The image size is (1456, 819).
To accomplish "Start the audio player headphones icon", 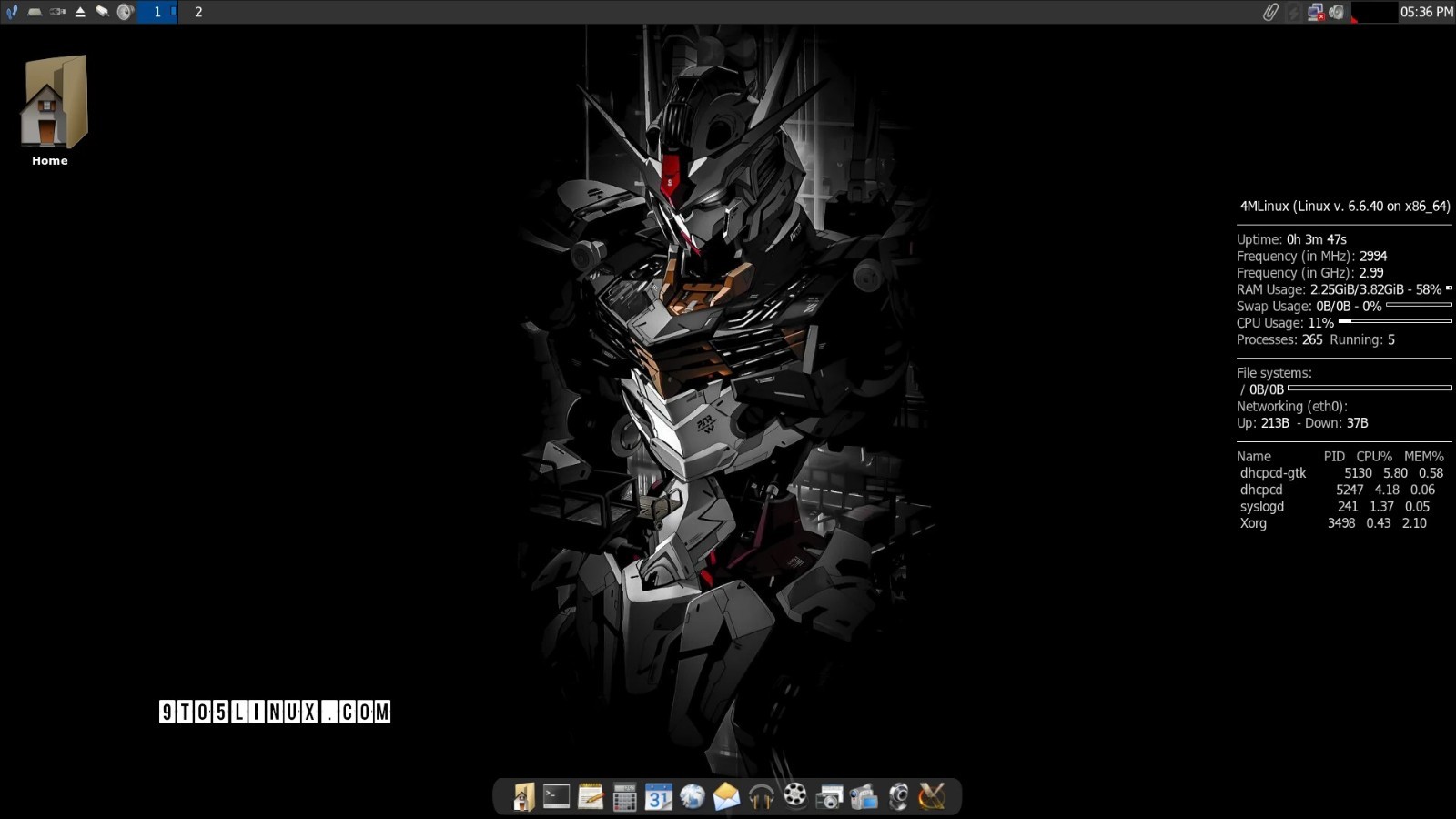I will point(763,796).
